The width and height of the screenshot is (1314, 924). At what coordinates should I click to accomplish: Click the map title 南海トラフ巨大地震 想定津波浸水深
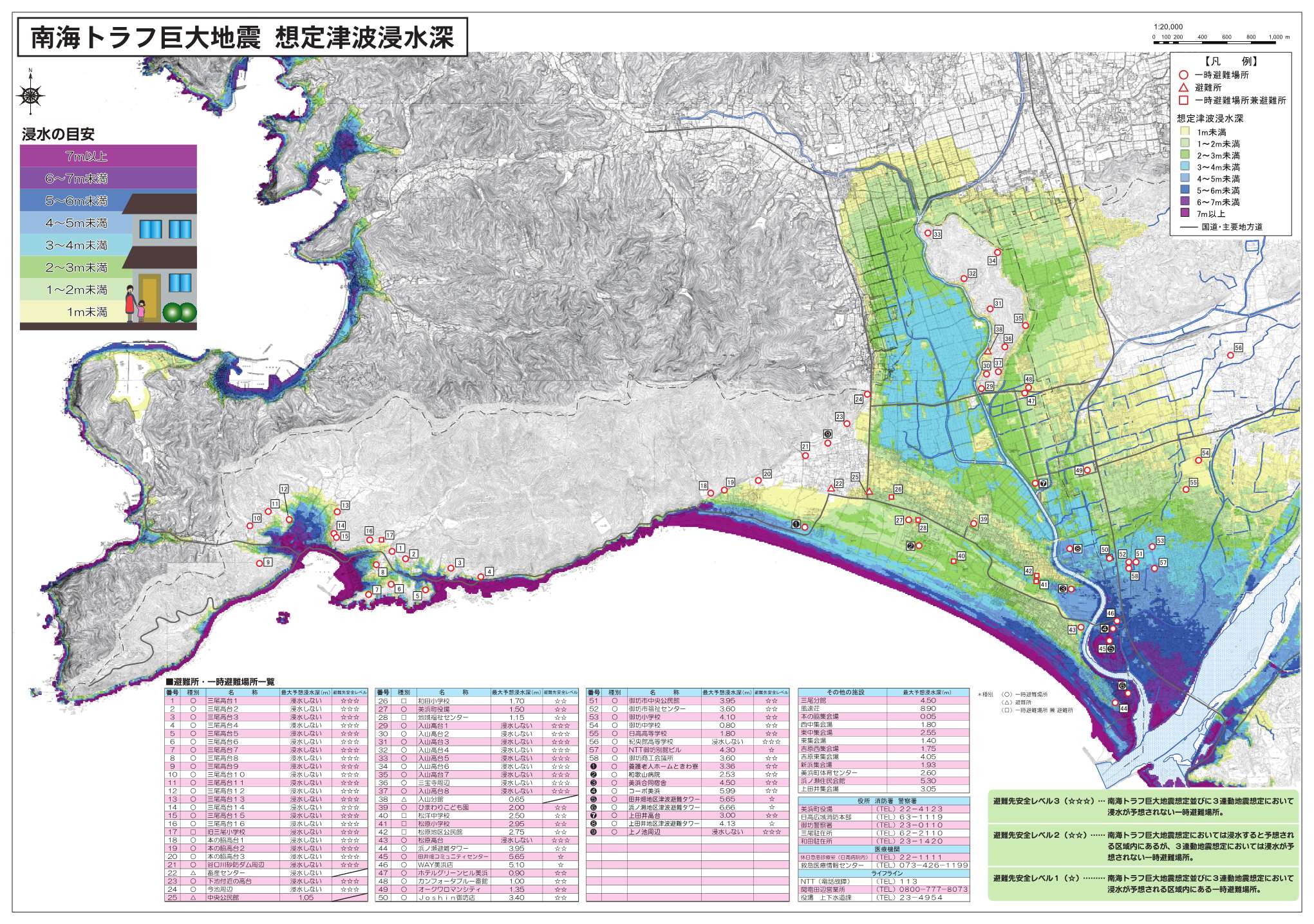pos(242,37)
